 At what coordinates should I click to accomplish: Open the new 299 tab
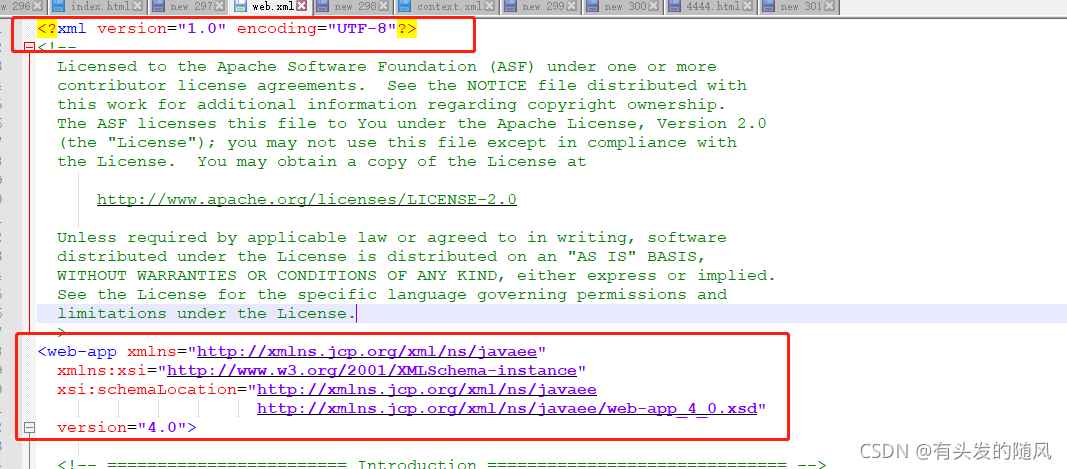542,7
